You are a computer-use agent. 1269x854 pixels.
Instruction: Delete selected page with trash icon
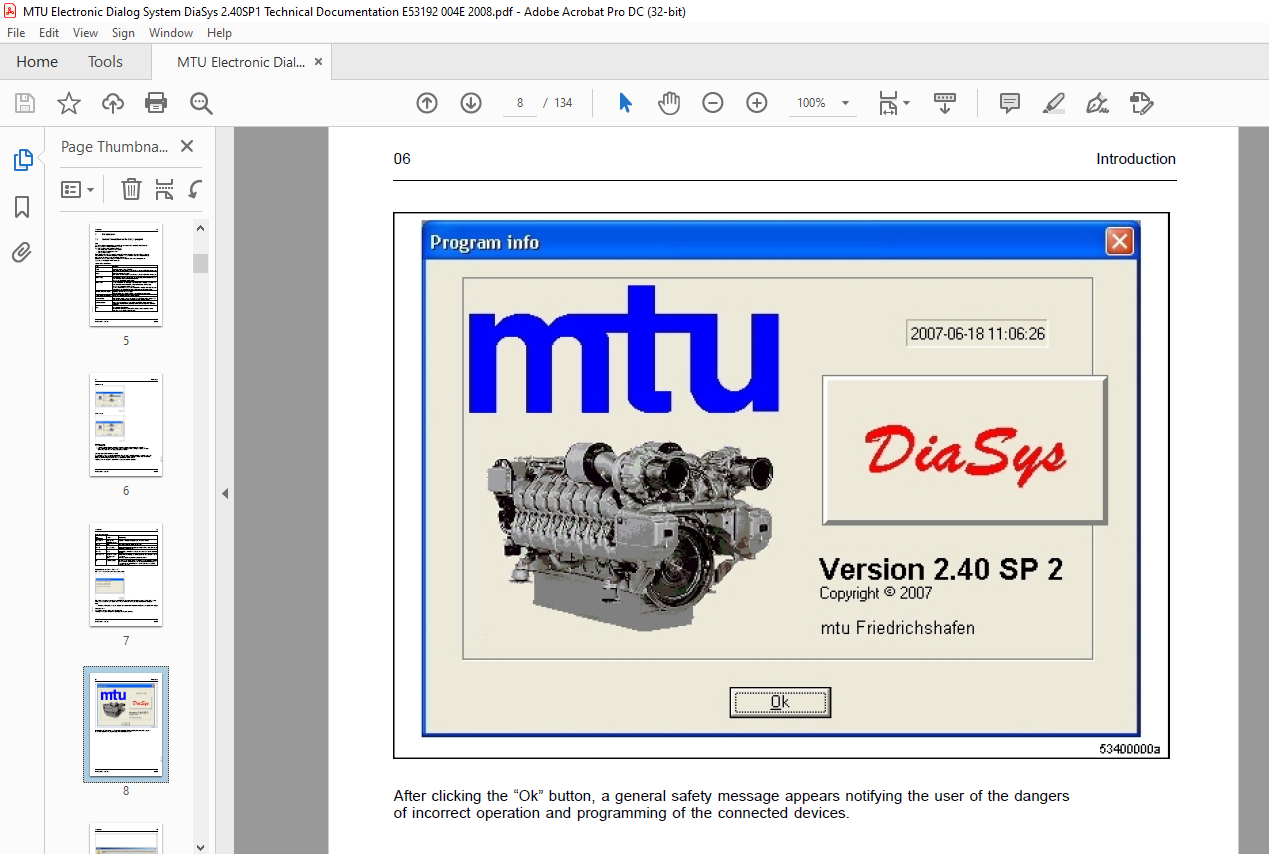coord(131,189)
